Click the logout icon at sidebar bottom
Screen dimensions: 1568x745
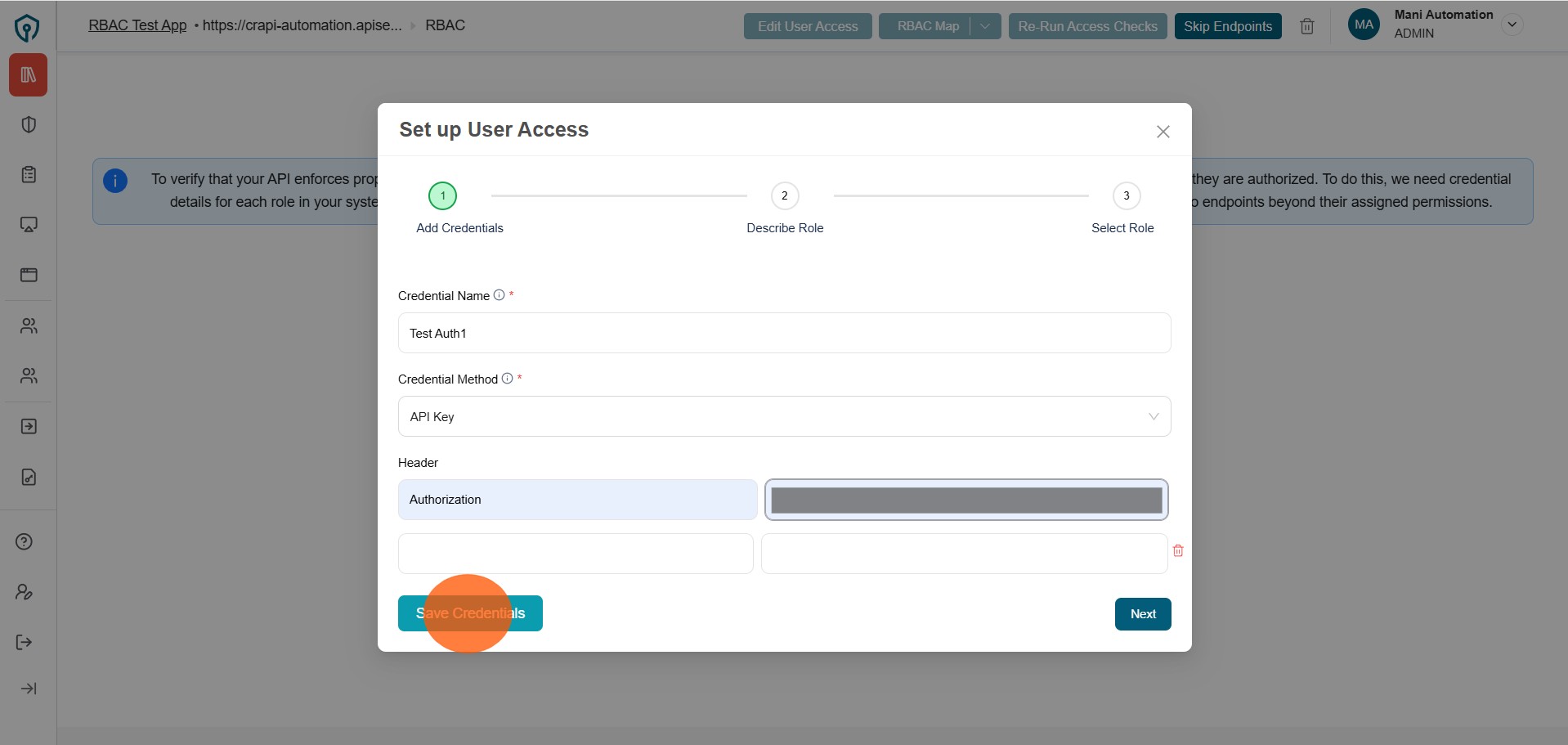point(24,641)
